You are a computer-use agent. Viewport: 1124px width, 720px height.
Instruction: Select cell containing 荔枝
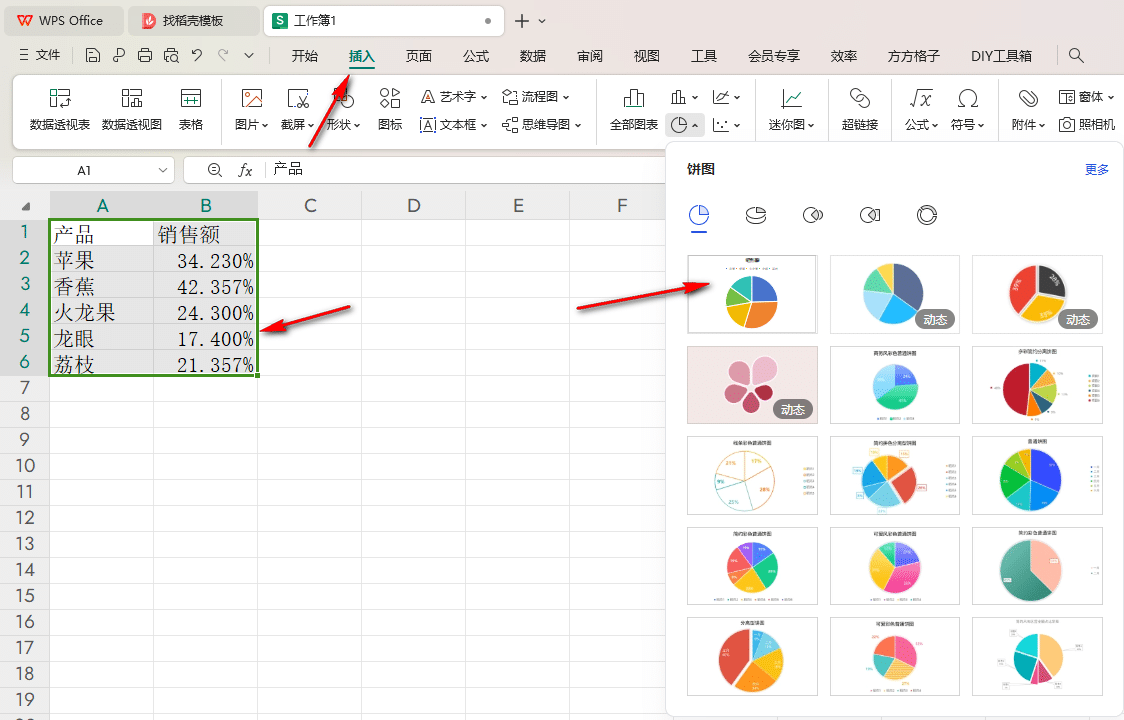coord(102,363)
